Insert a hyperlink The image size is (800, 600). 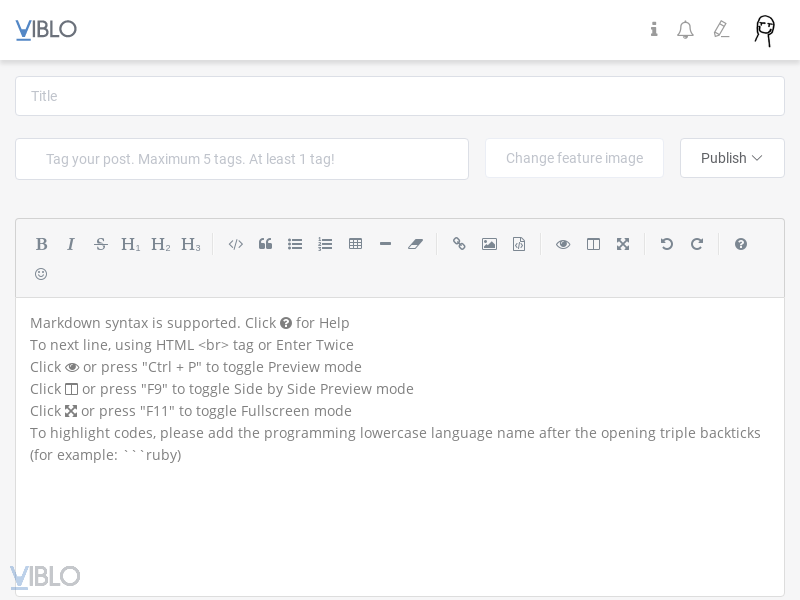459,244
